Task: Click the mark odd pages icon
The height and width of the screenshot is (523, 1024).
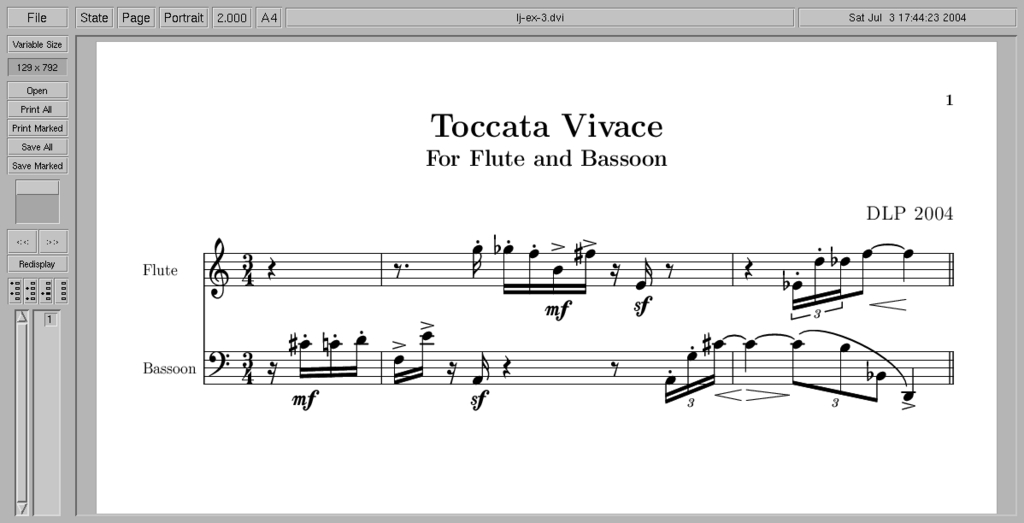Action: pyautogui.click(x=15, y=291)
